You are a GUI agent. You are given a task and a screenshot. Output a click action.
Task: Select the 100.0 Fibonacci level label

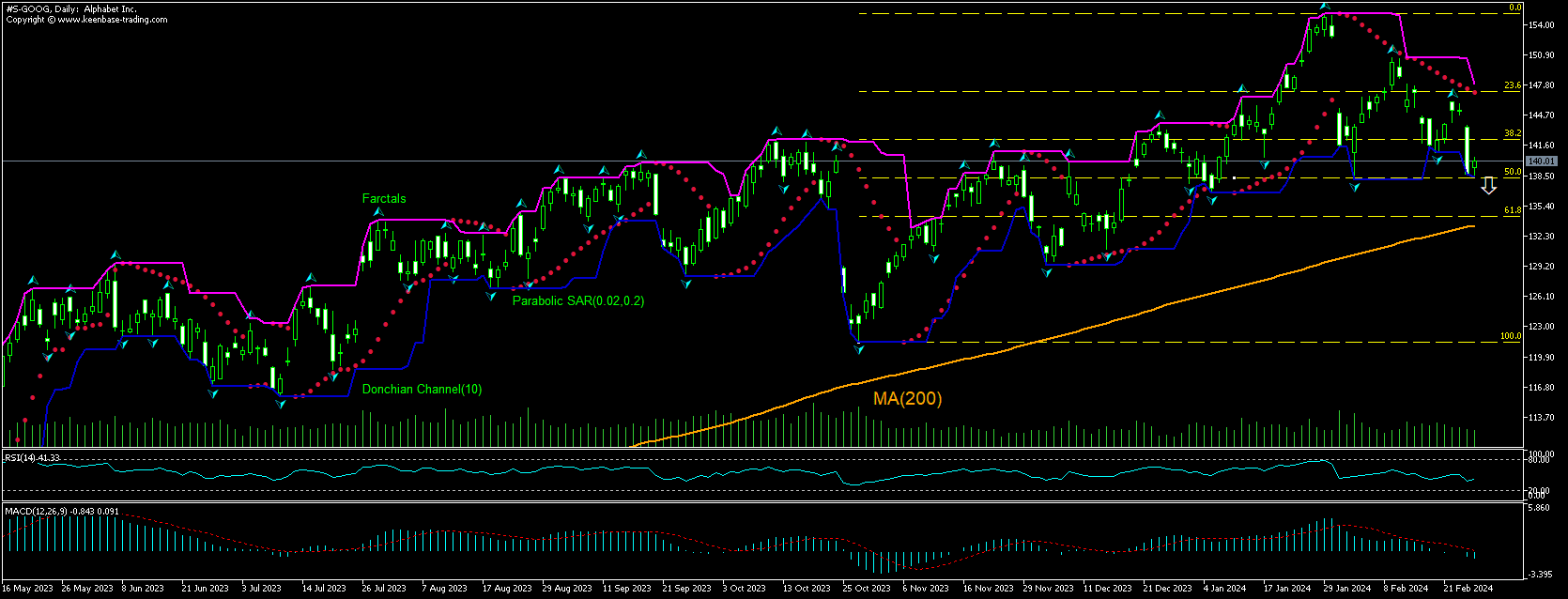[x=1510, y=336]
